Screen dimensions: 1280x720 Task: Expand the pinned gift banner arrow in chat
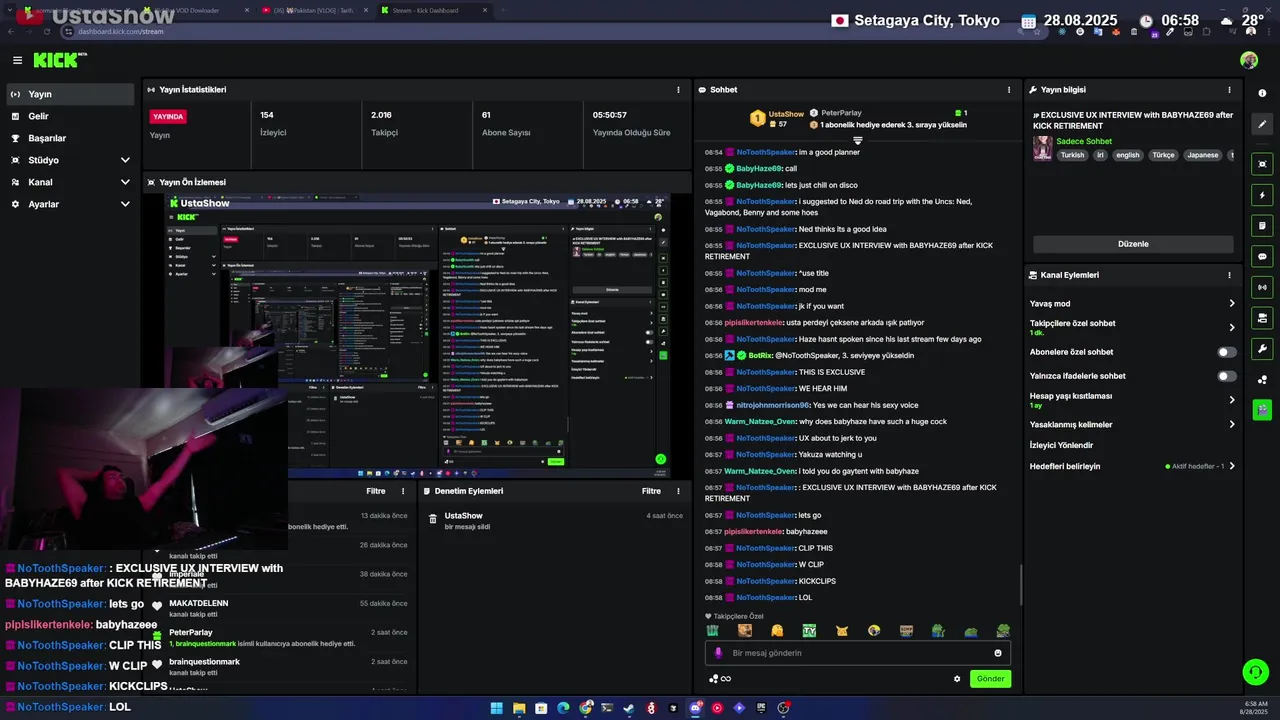coord(857,141)
